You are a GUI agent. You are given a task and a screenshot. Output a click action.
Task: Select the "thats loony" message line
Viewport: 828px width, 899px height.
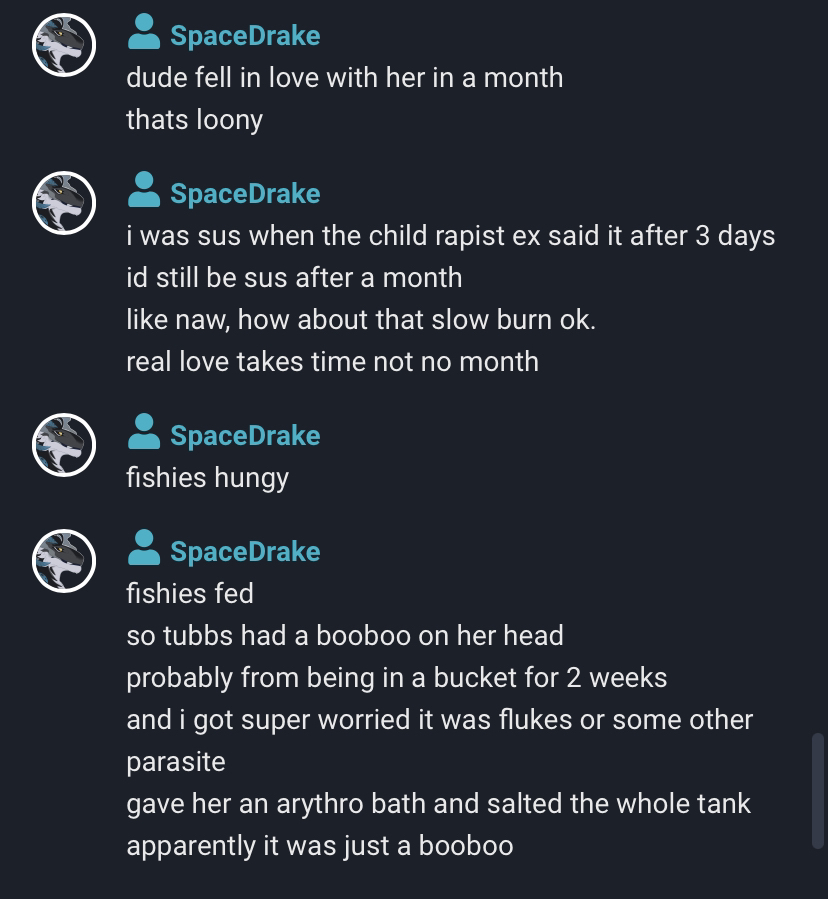click(x=194, y=120)
